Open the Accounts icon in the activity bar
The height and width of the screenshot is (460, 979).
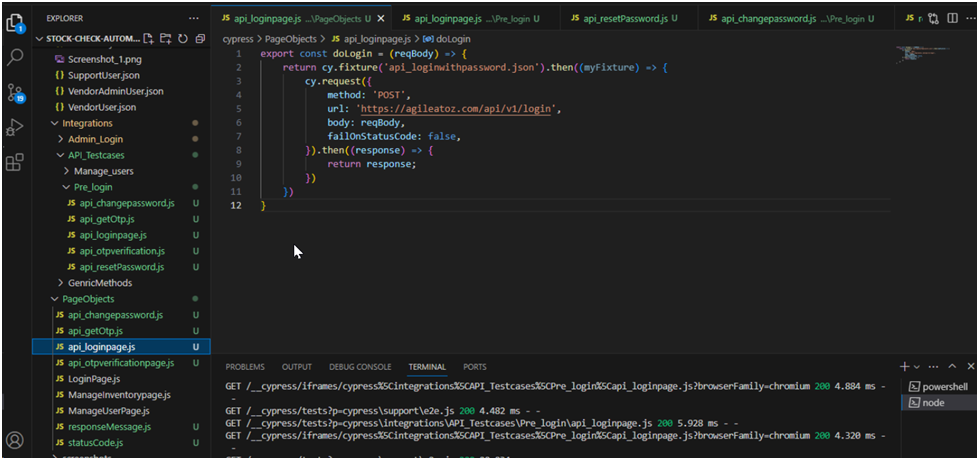14,440
